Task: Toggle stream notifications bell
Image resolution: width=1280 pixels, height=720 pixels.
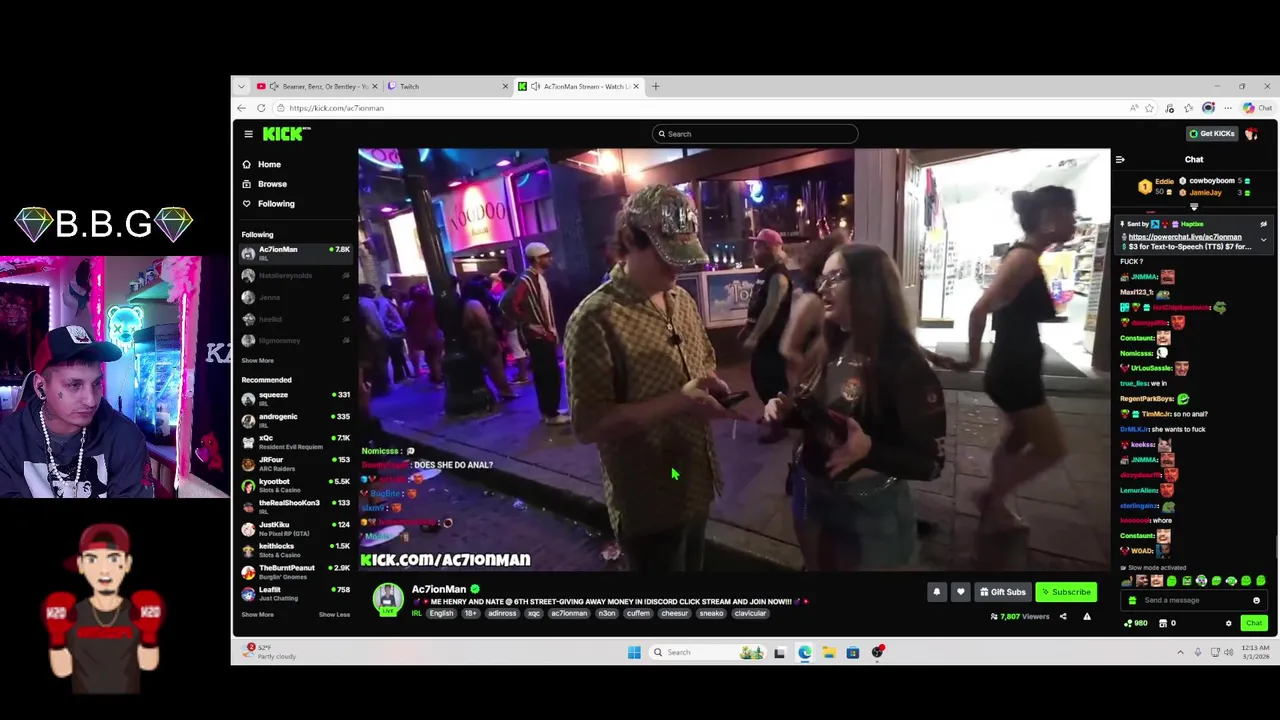Action: point(937,592)
